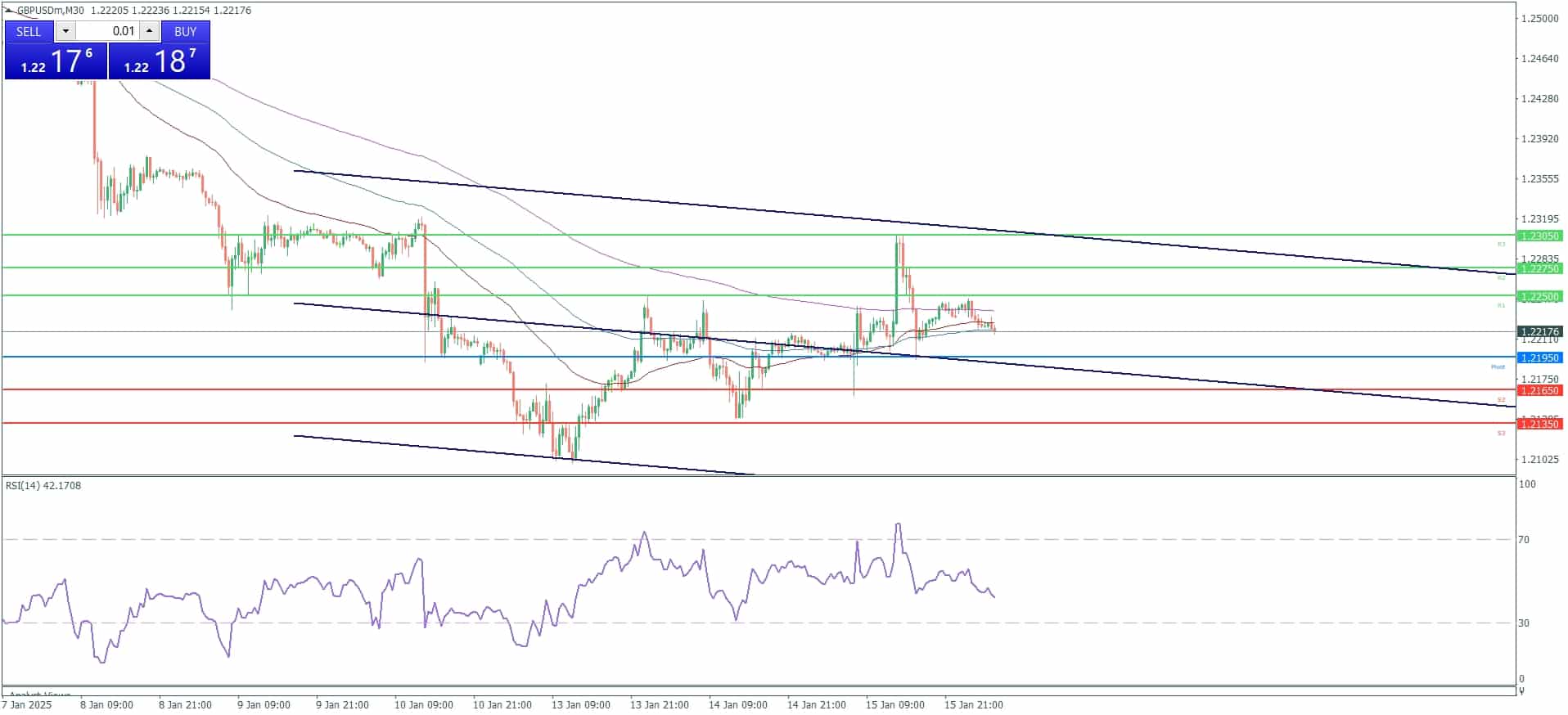Select the 1.21950 blue pivot price label
1568x715 pixels.
coord(1539,357)
